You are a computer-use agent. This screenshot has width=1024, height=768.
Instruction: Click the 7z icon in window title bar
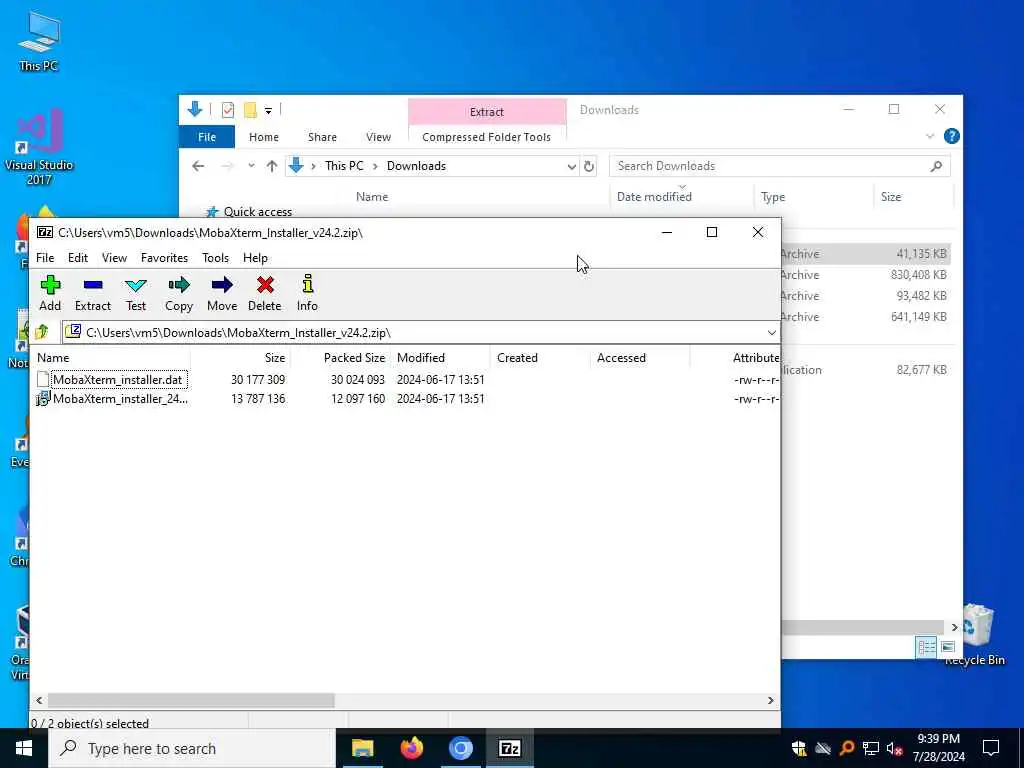point(44,232)
